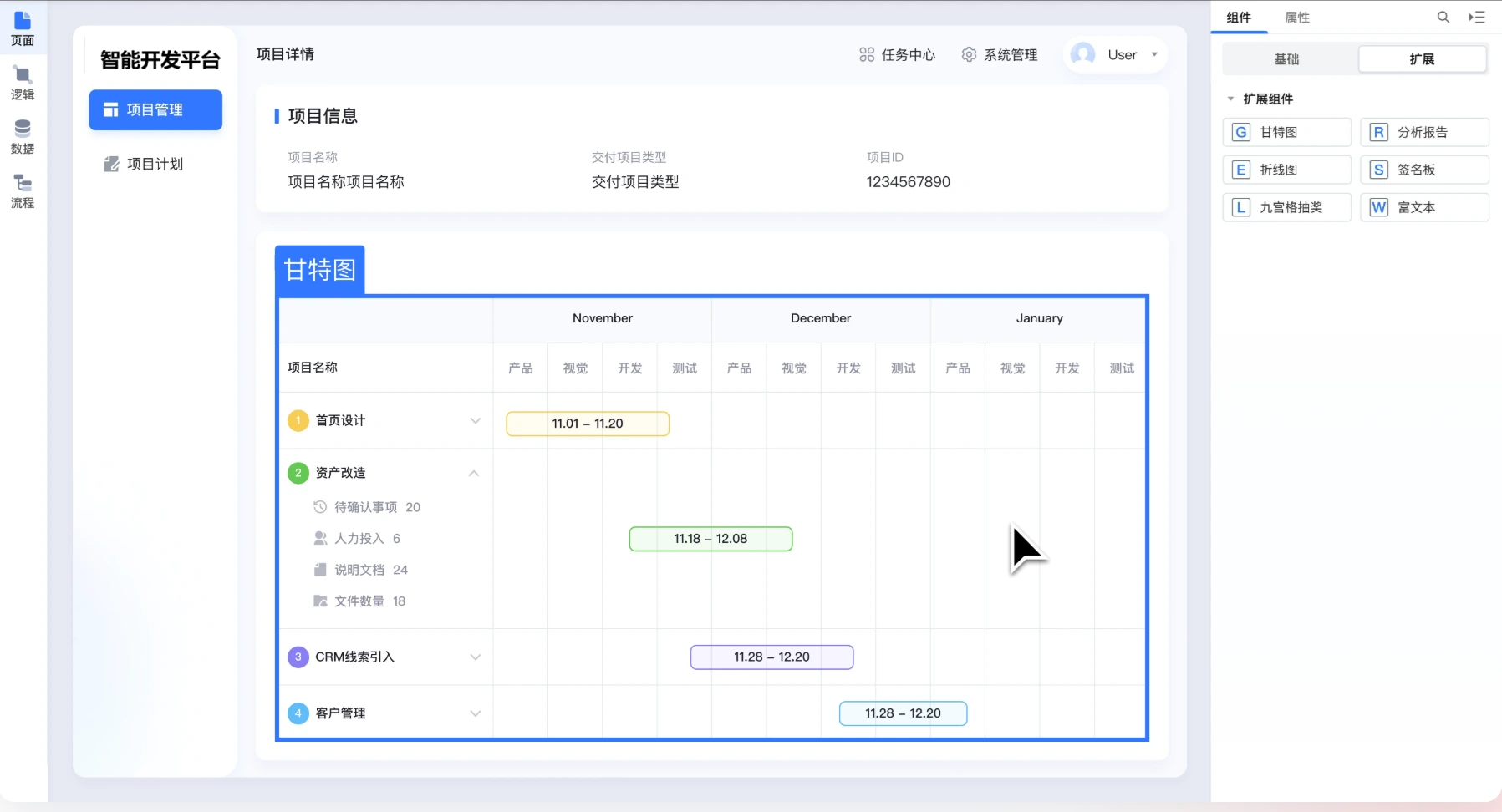The image size is (1502, 812).
Task: Open the 数据 (Data) sidebar icon
Action: coord(23,137)
